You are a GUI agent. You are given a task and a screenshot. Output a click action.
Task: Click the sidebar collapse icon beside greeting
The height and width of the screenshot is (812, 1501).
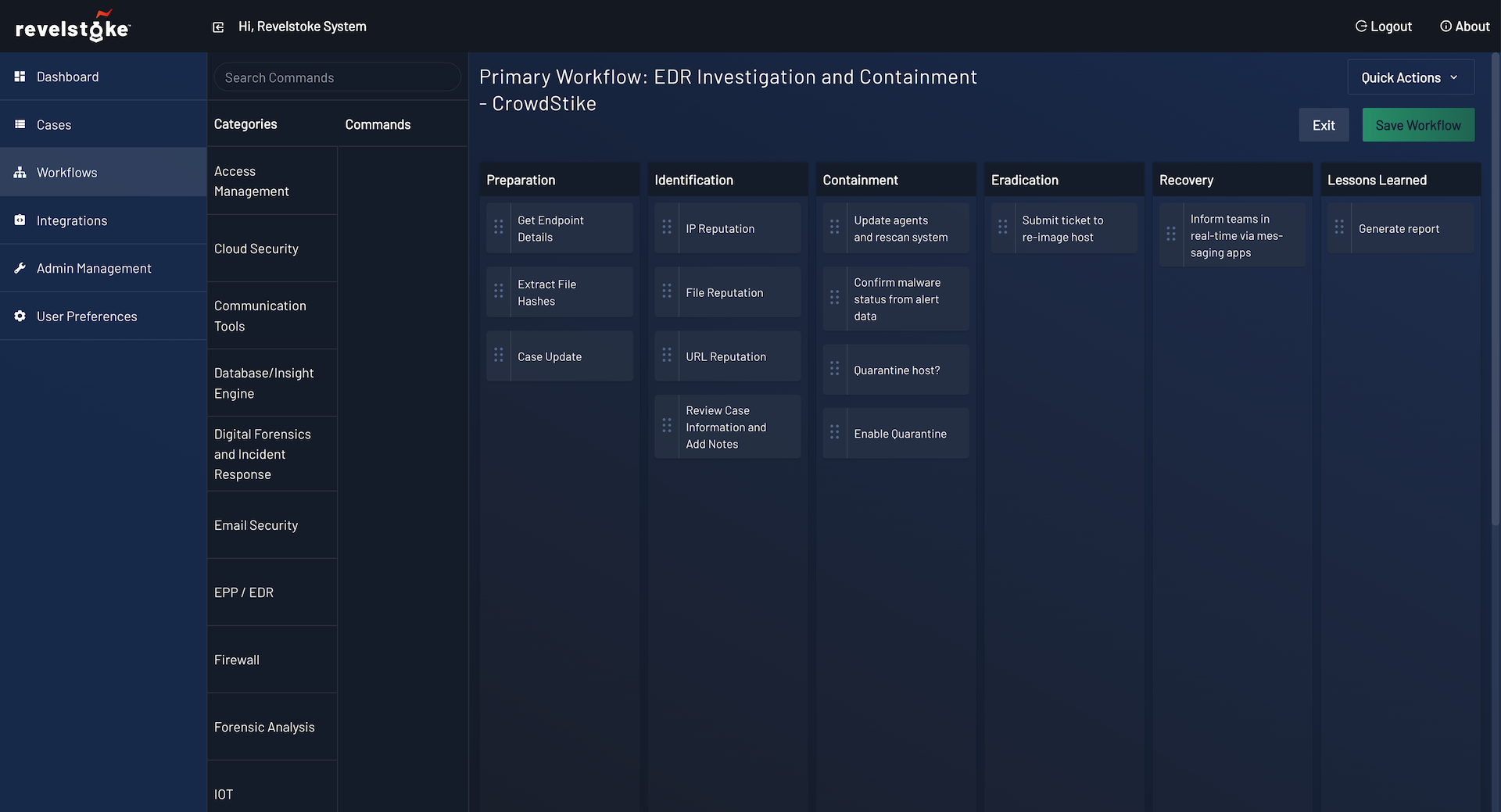point(218,27)
